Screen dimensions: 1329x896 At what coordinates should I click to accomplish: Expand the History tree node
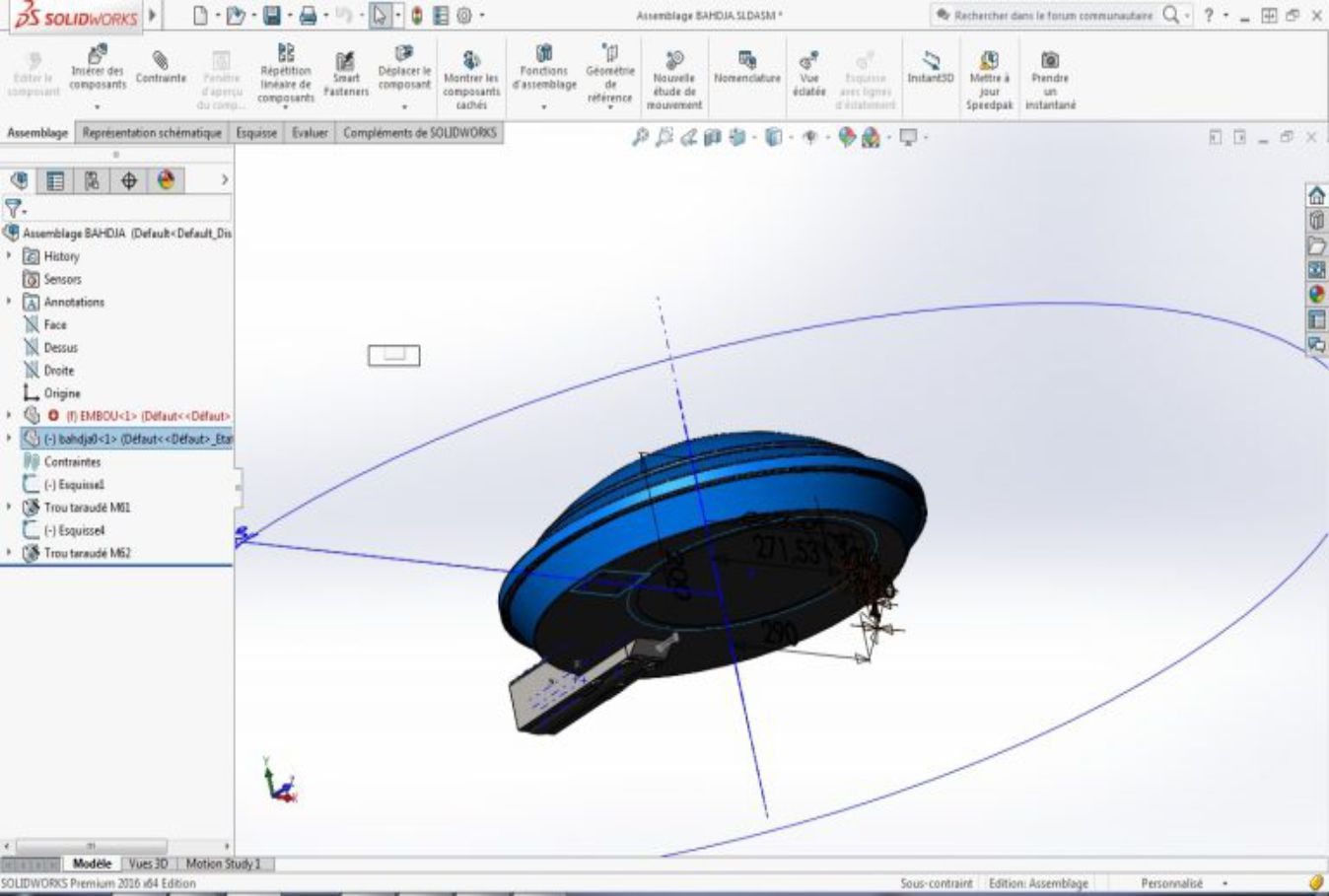tap(10, 256)
